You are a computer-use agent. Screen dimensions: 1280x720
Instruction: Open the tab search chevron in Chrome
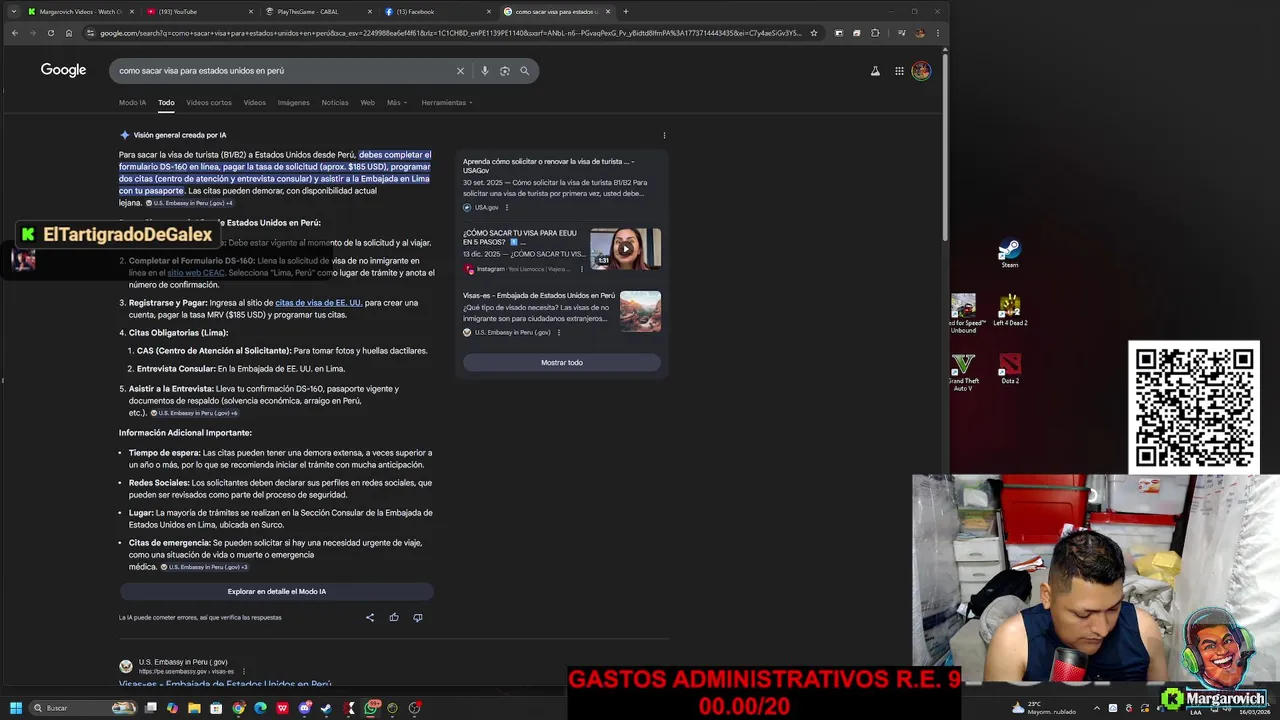pos(13,12)
